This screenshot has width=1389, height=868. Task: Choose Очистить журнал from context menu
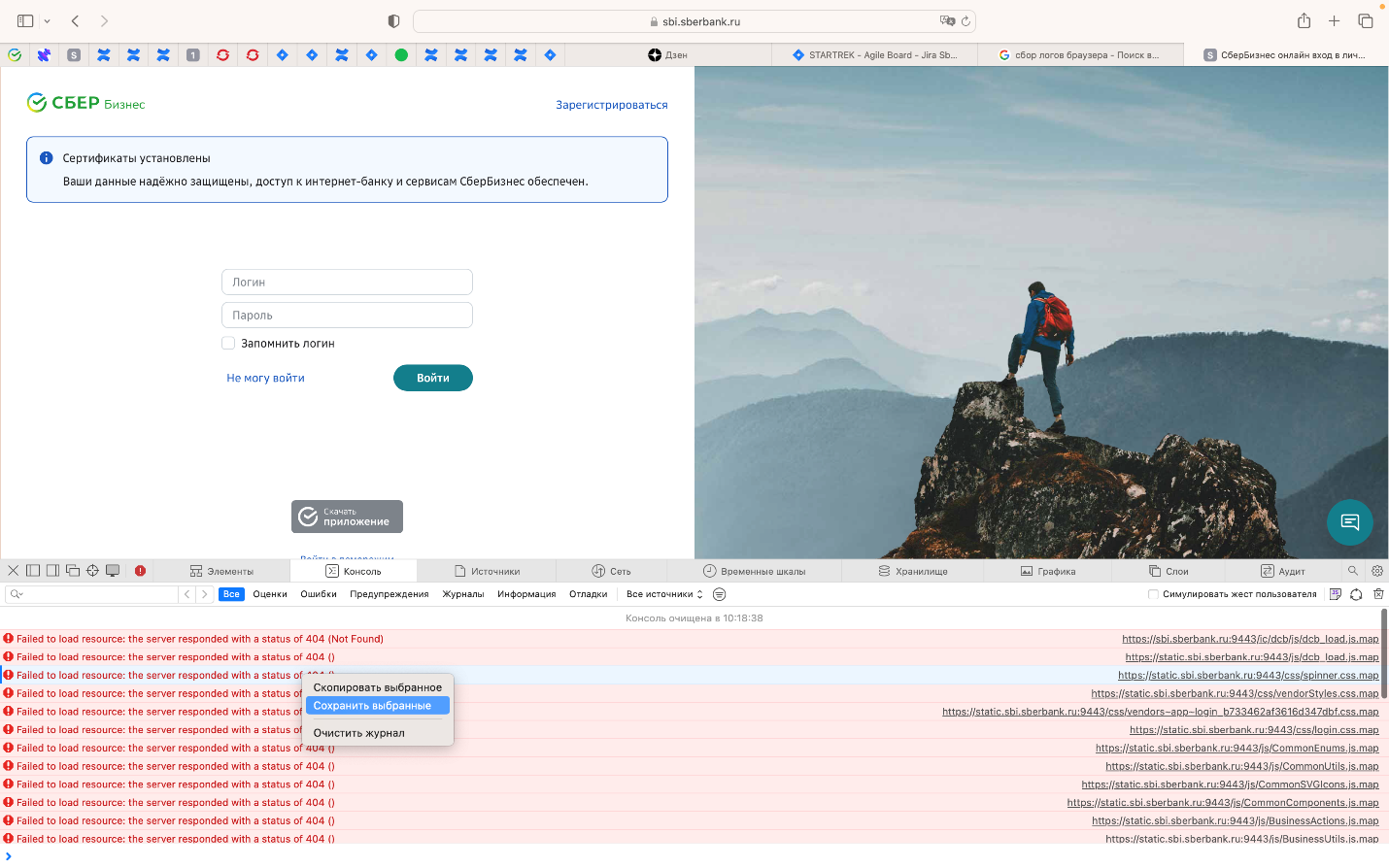[x=378, y=733]
